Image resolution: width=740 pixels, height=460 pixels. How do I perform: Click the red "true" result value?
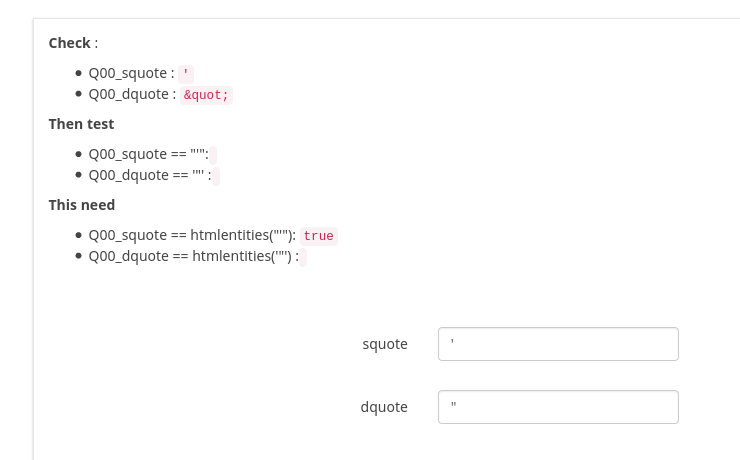click(x=318, y=236)
